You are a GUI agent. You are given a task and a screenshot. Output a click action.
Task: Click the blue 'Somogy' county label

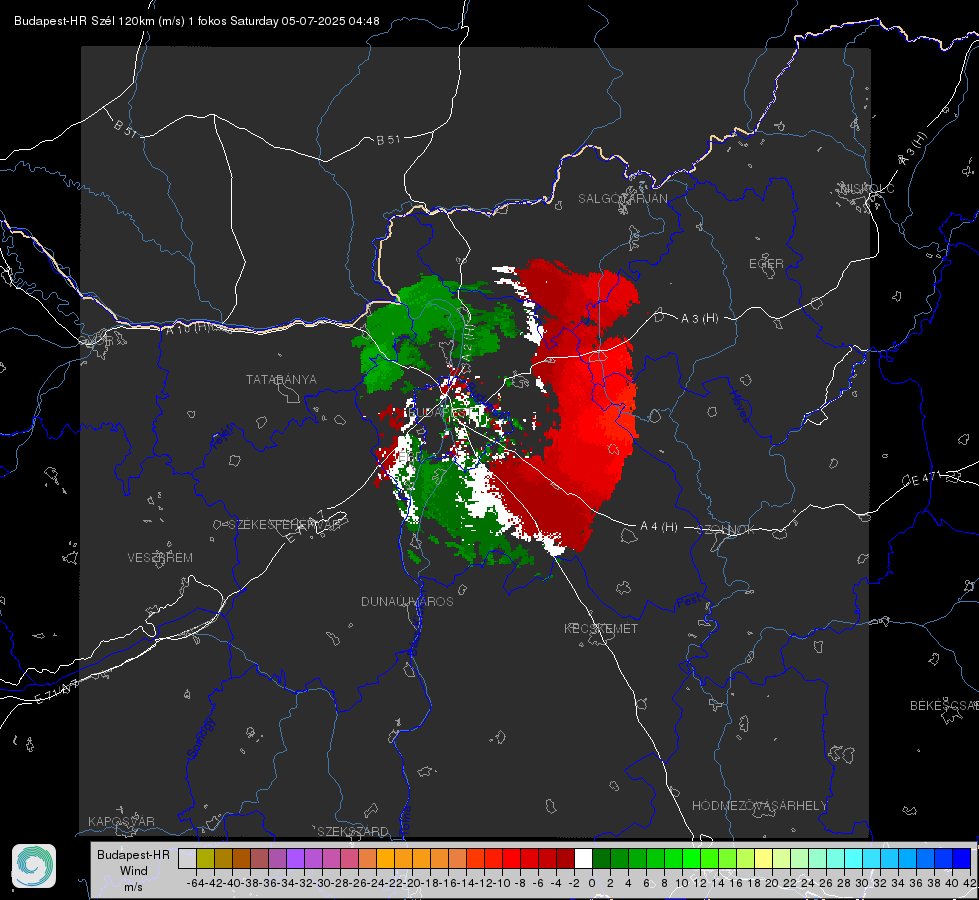(x=201, y=738)
